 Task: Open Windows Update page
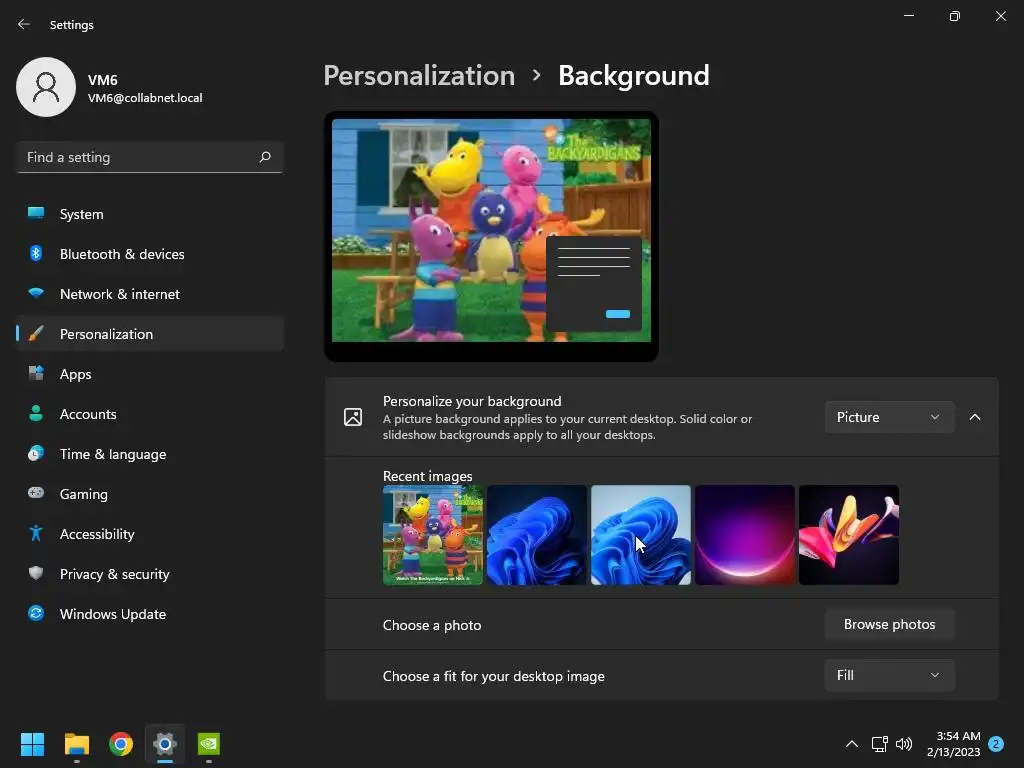150,614
